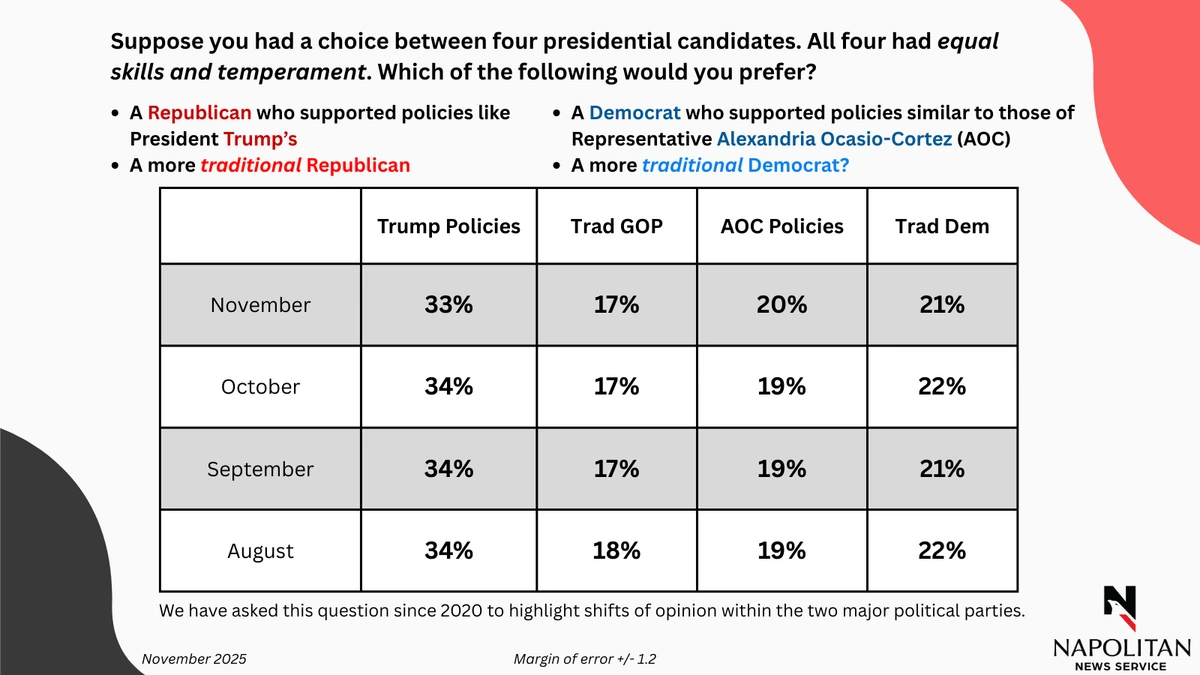This screenshot has height=675, width=1200.
Task: Click the Trad Dem column header
Action: 942,226
